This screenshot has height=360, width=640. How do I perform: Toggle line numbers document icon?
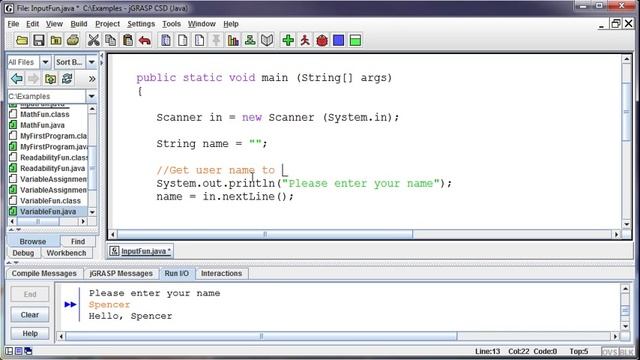click(200, 40)
